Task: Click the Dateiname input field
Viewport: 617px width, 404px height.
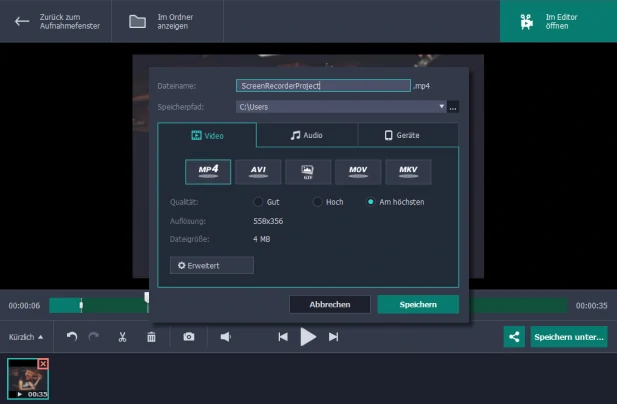Action: [323, 86]
